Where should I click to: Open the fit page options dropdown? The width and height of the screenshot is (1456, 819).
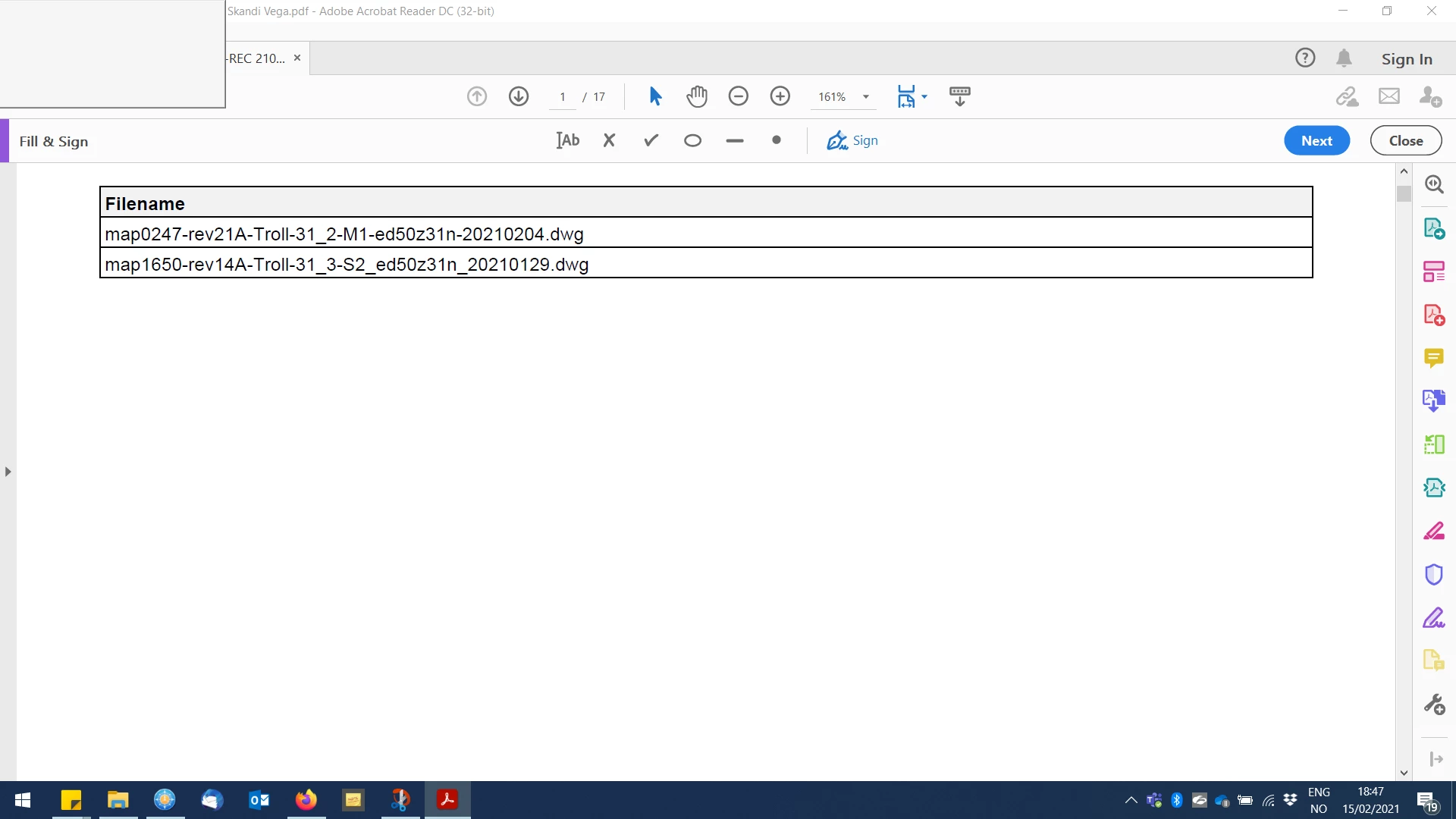(x=924, y=96)
